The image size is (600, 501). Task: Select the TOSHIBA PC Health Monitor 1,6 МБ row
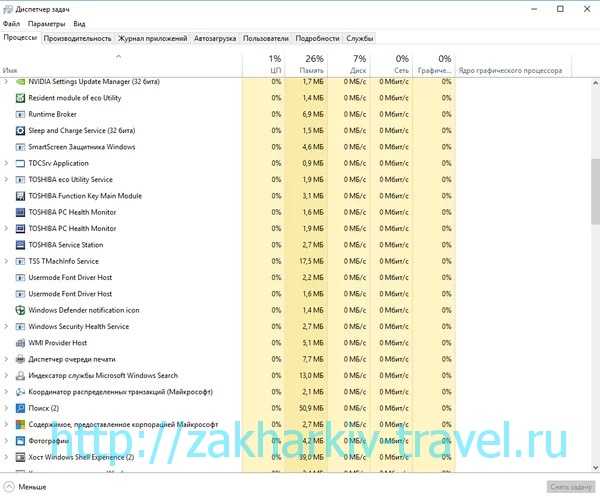point(228,212)
